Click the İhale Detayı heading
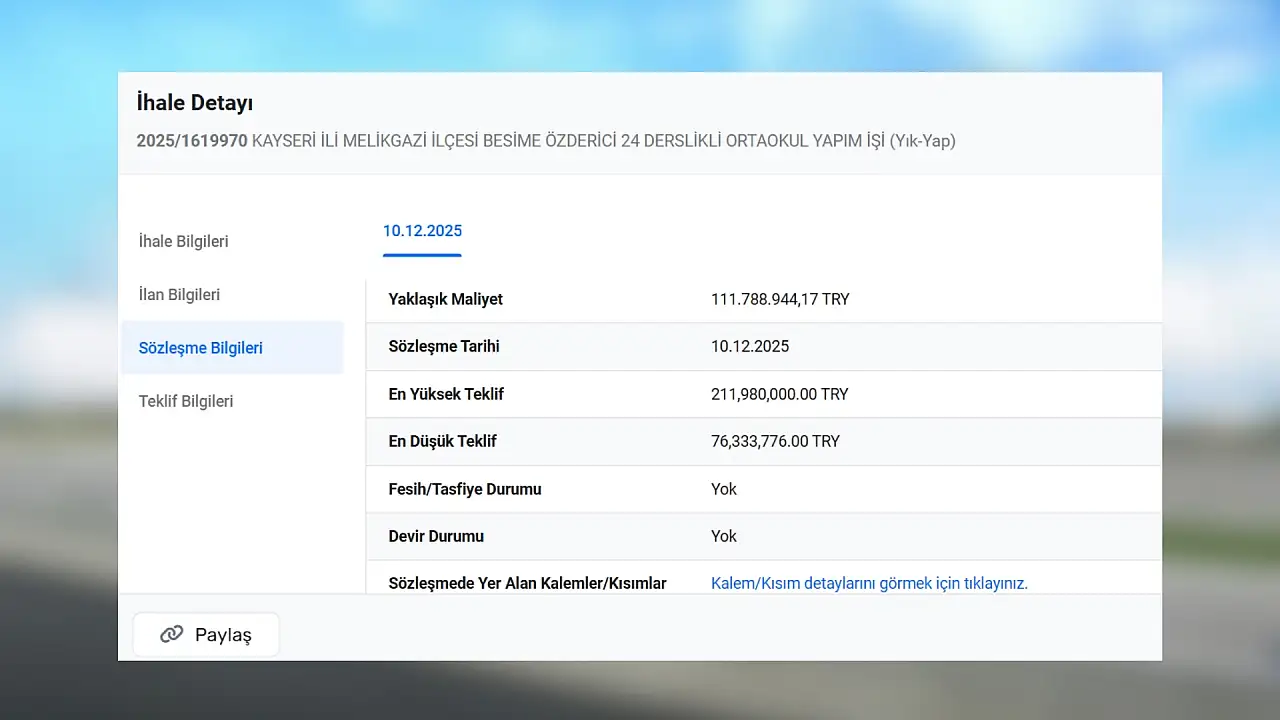Screen dimensions: 1280x720 [x=195, y=102]
